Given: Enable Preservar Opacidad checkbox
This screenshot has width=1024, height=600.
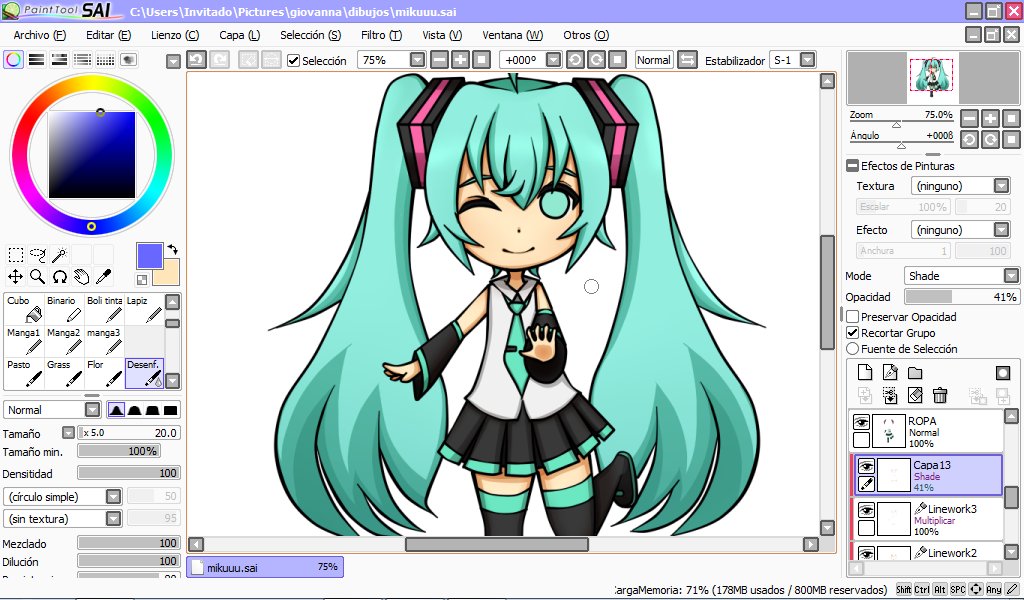Looking at the screenshot, I should pos(852,317).
